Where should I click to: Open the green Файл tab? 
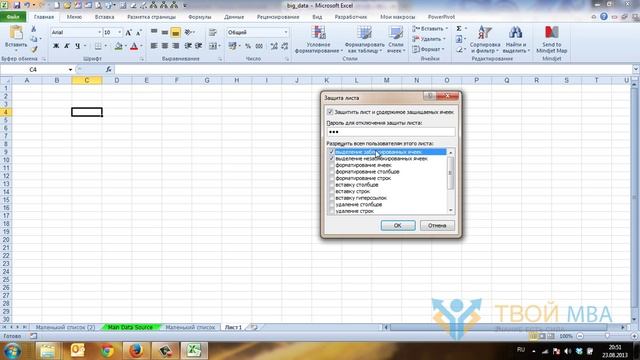[x=13, y=17]
